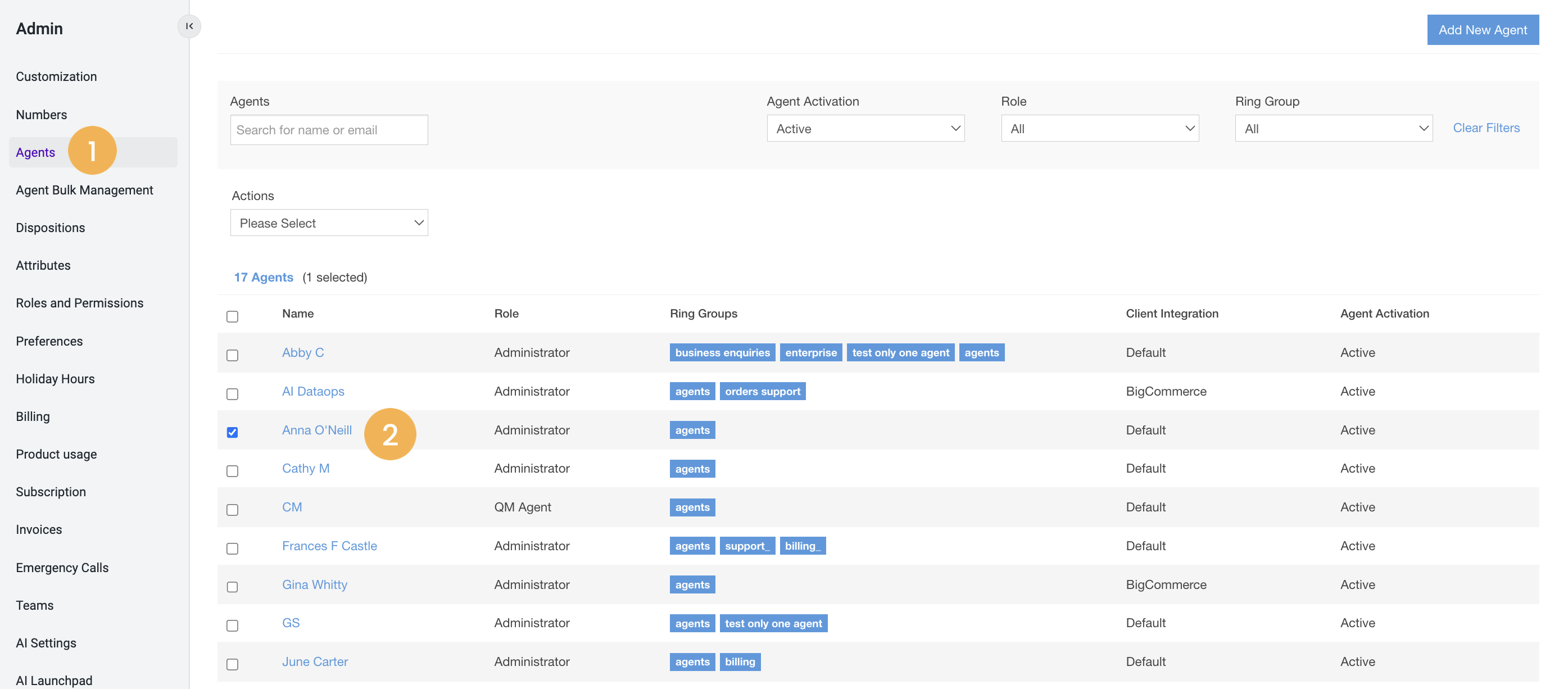The image size is (1568, 689).
Task: Click Clear Filters
Action: 1487,128
